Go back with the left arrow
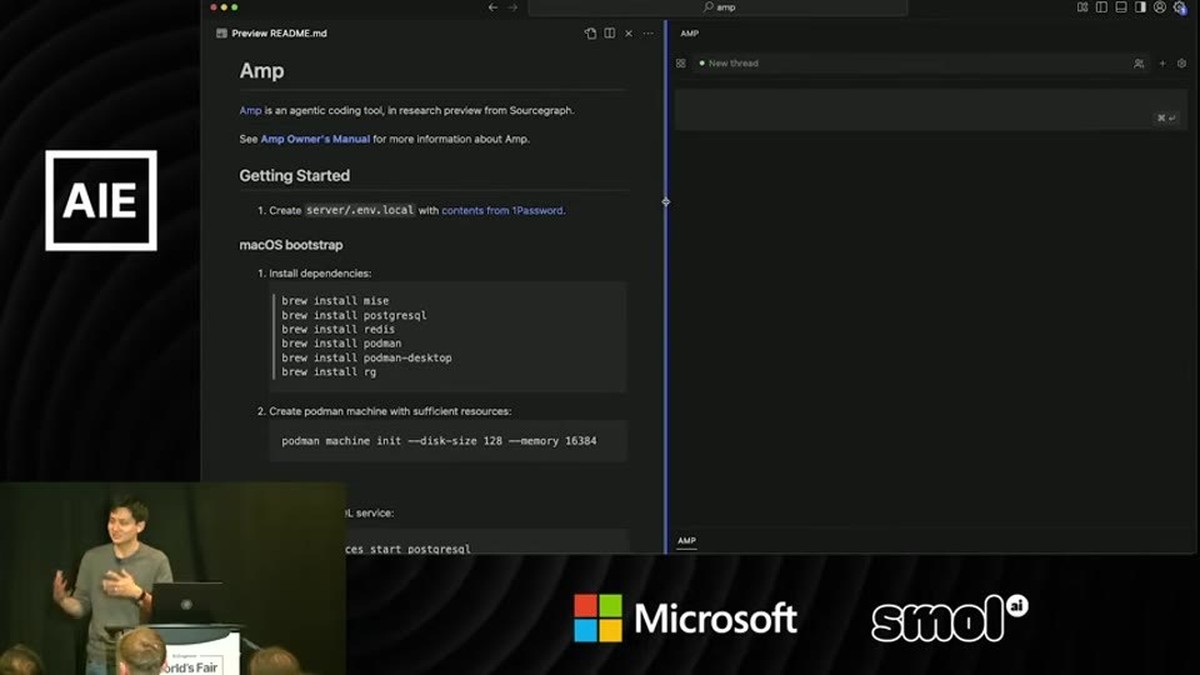 point(493,7)
